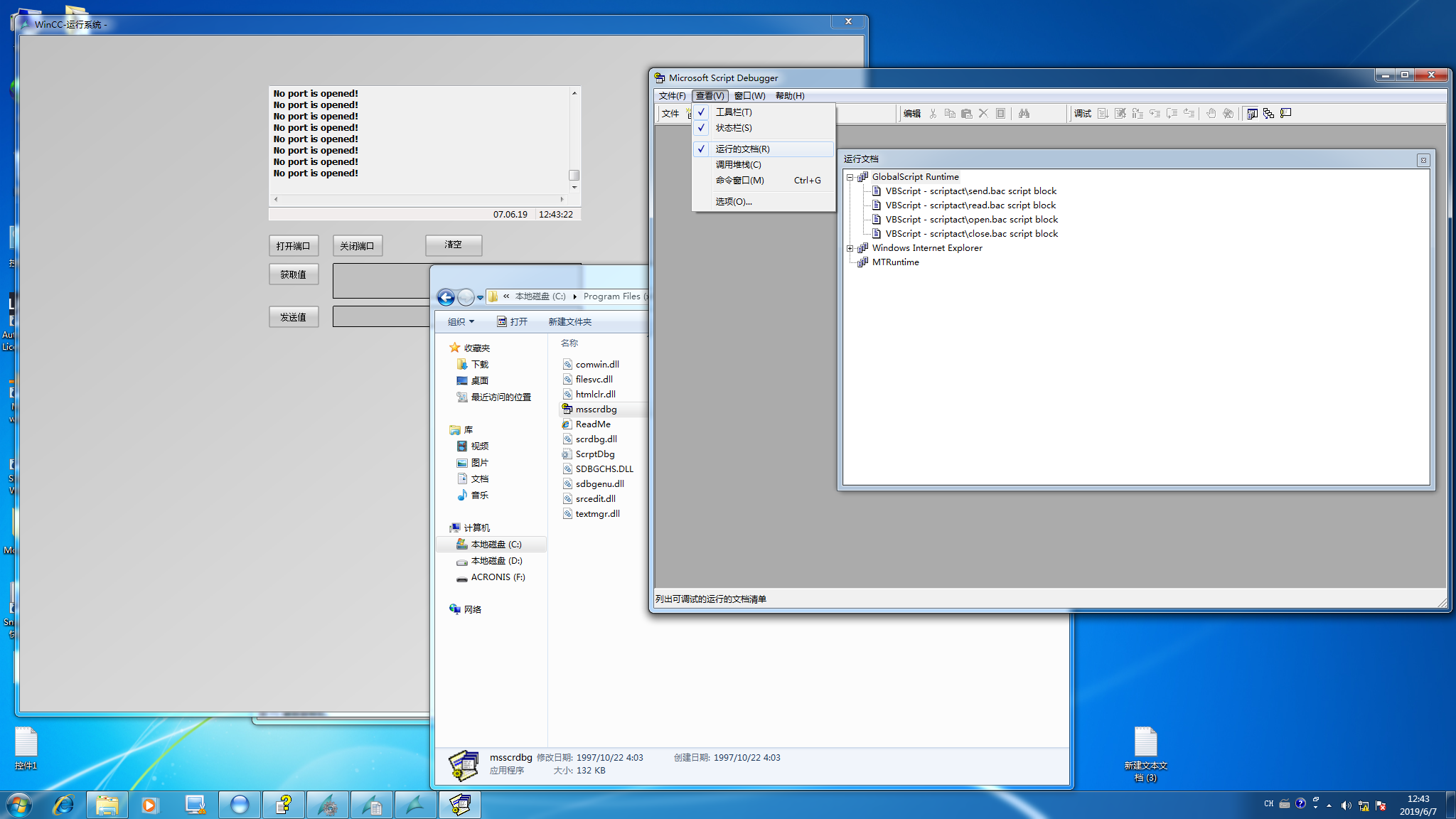
Task: Click the 打开端口 button
Action: pos(294,246)
